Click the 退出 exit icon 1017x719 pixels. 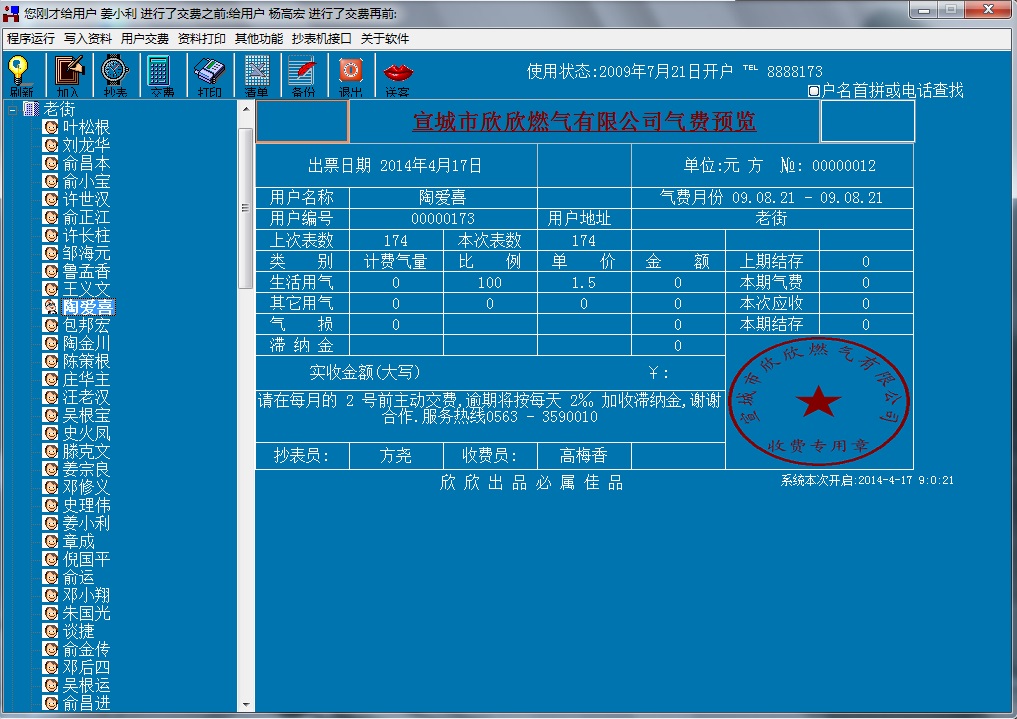pos(350,74)
